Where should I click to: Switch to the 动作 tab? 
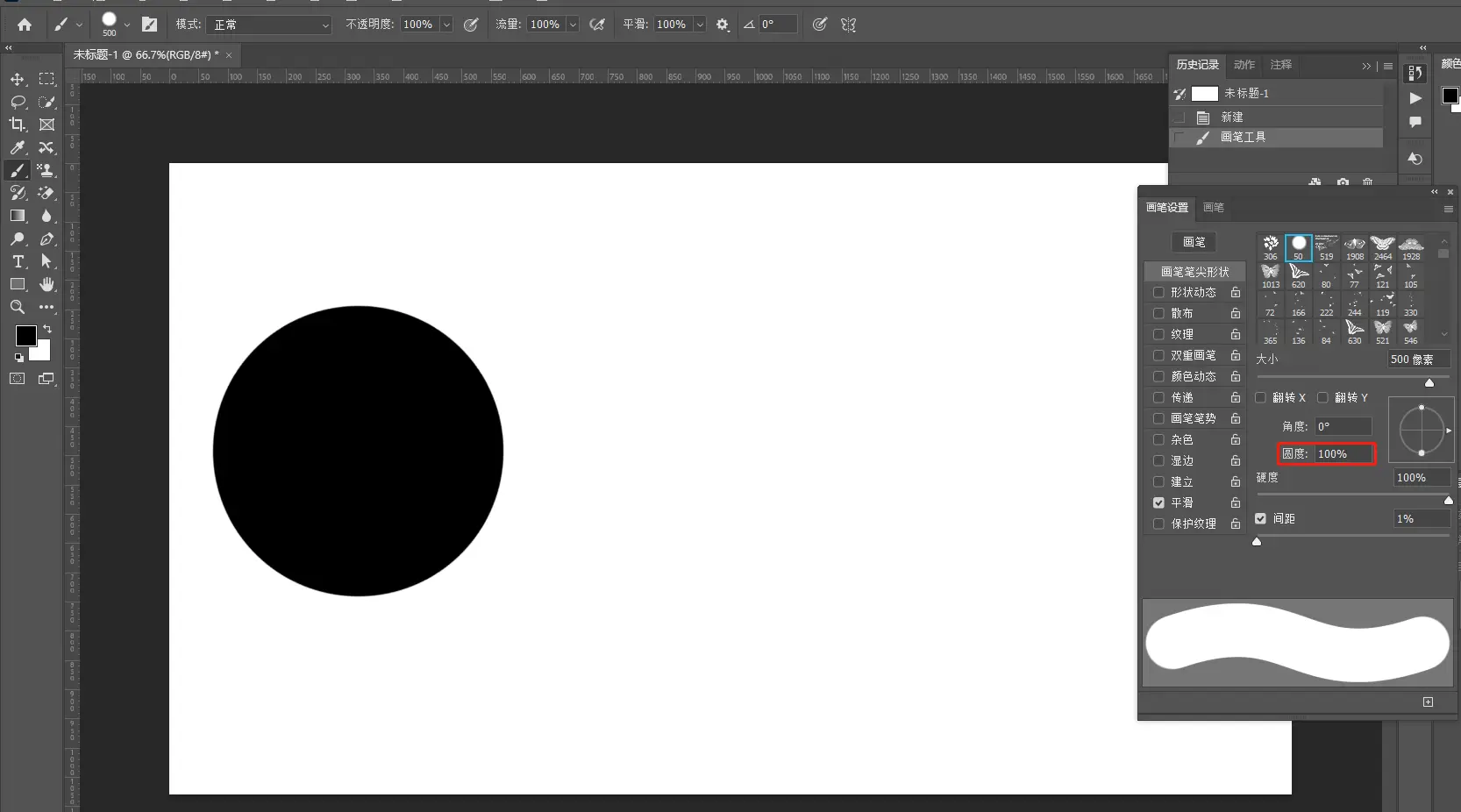pyautogui.click(x=1244, y=65)
